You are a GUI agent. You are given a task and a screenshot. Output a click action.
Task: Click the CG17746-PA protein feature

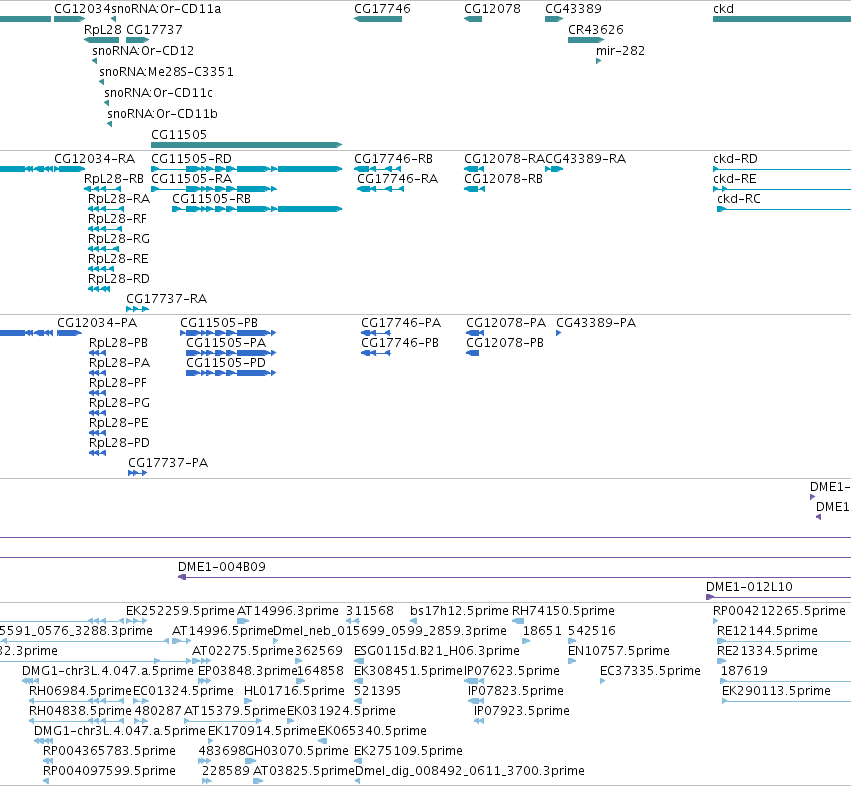coord(376,333)
